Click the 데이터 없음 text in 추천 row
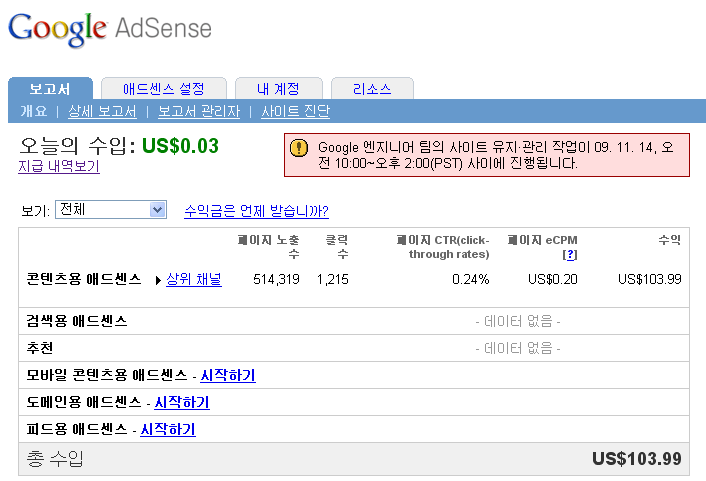Viewport: 706px width, 481px height. coord(518,348)
